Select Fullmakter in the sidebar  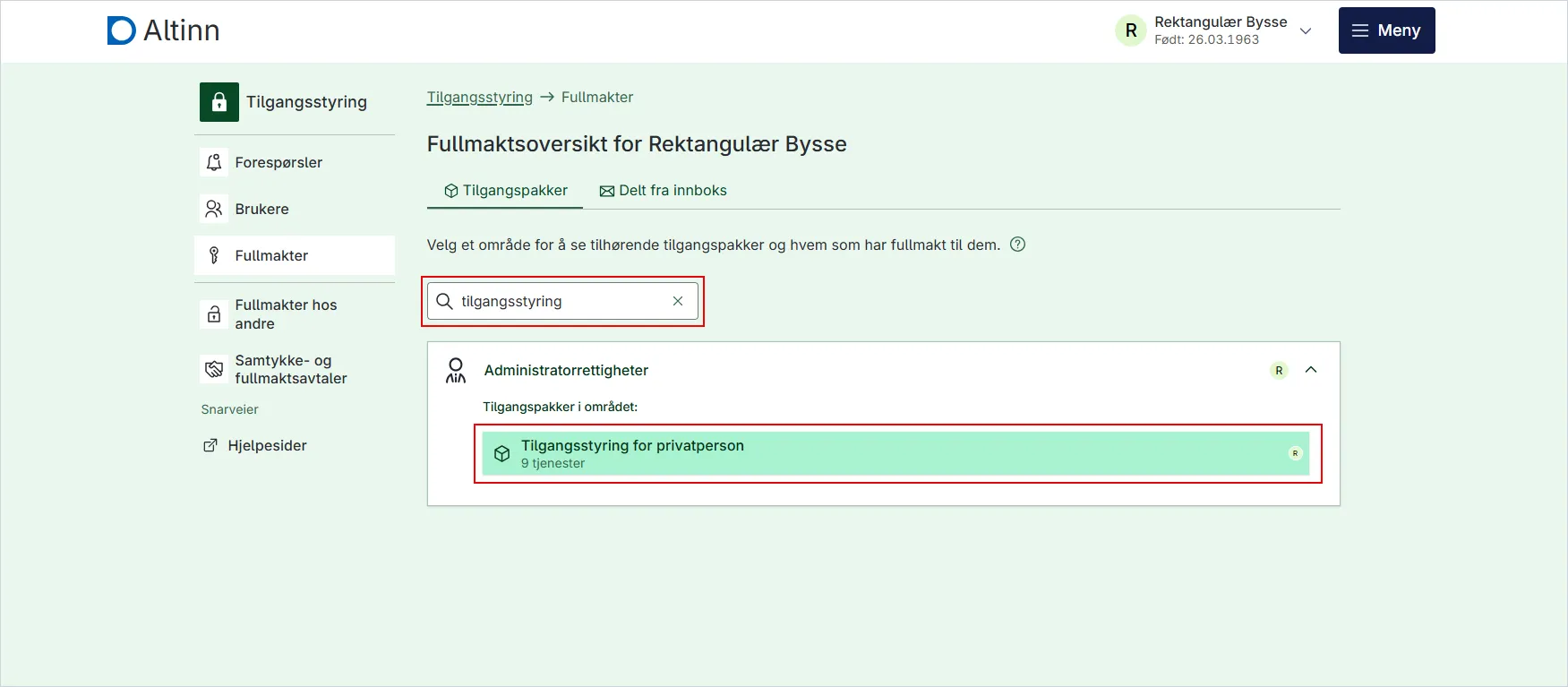295,255
